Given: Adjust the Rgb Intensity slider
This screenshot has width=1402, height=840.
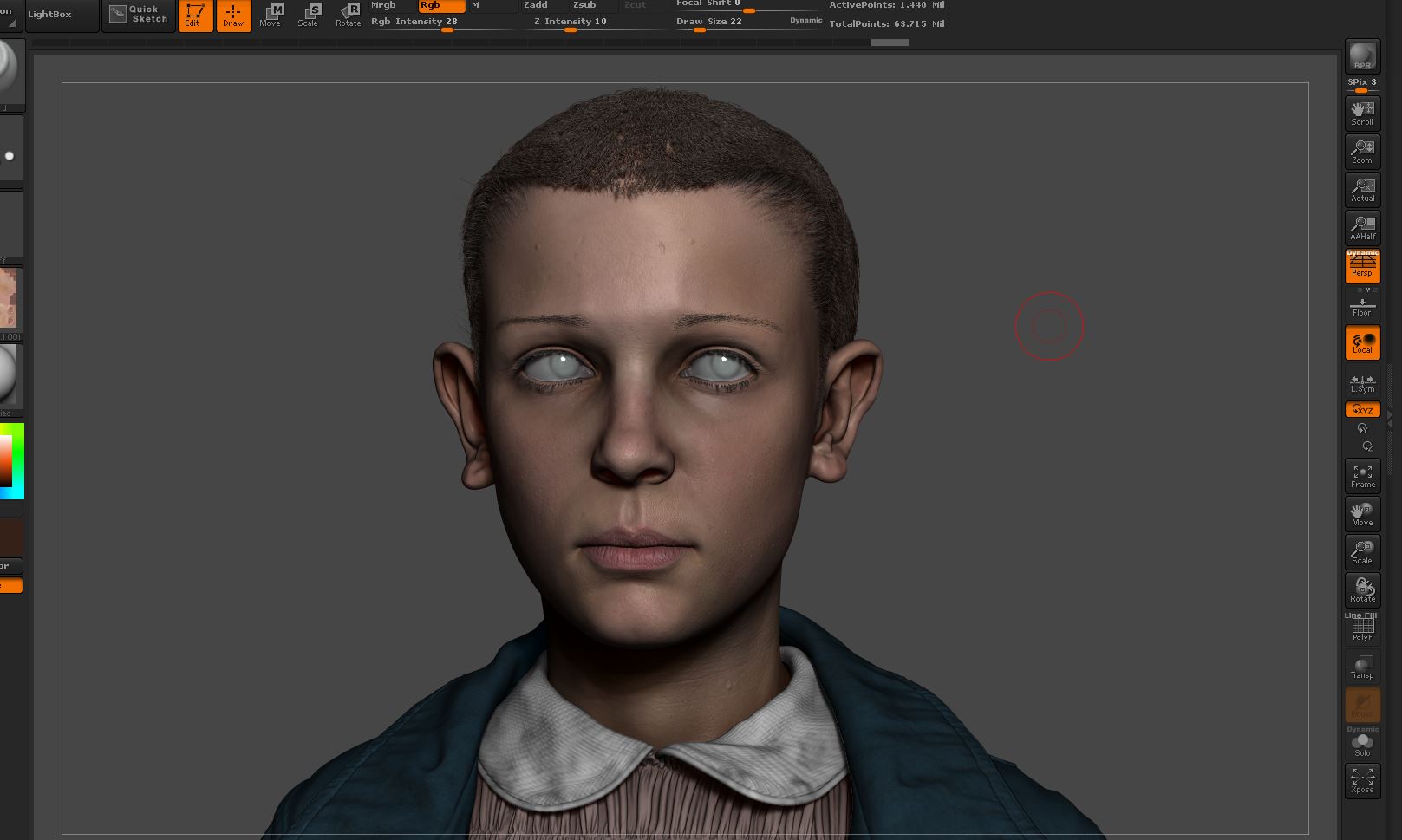Looking at the screenshot, I should point(443,23).
